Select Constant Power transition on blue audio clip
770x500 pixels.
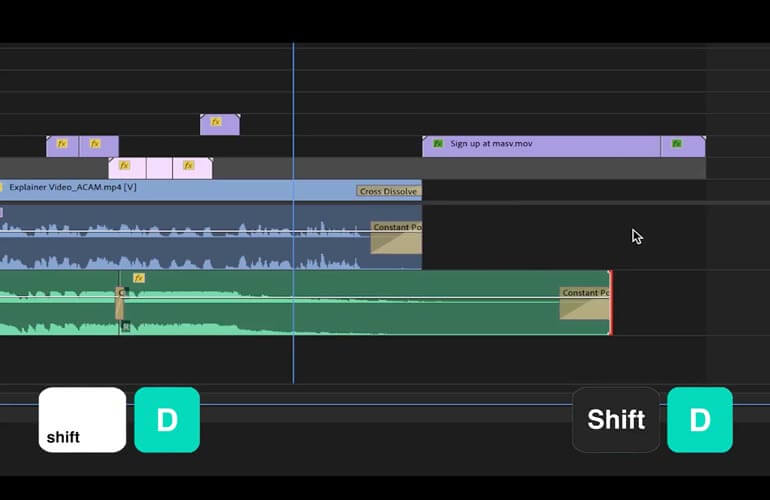[x=396, y=238]
